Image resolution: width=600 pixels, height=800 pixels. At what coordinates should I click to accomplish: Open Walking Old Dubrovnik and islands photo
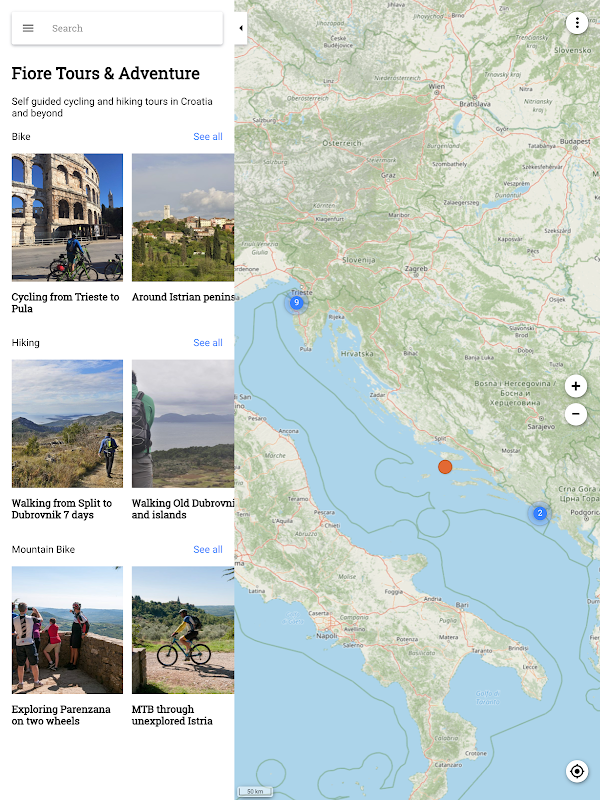(183, 424)
